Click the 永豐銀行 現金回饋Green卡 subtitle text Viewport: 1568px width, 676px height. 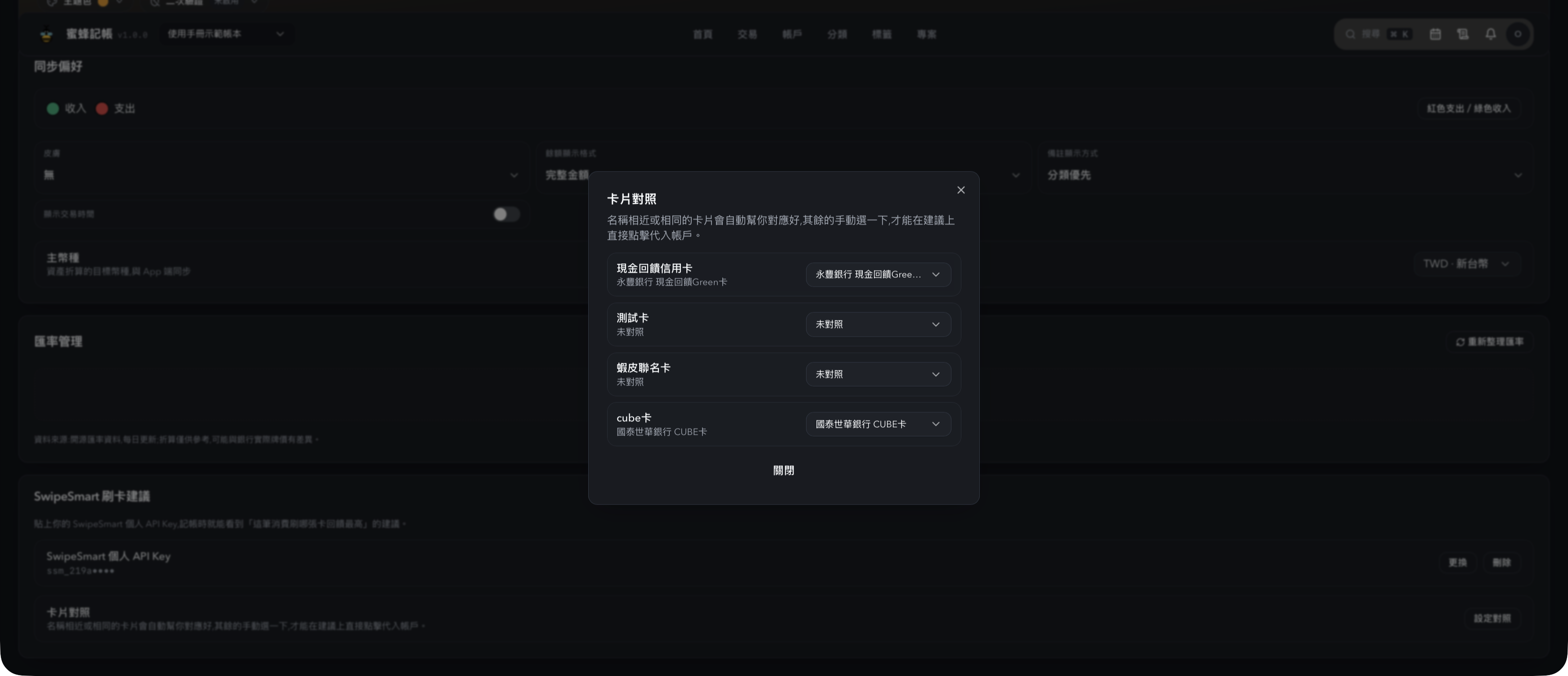671,282
